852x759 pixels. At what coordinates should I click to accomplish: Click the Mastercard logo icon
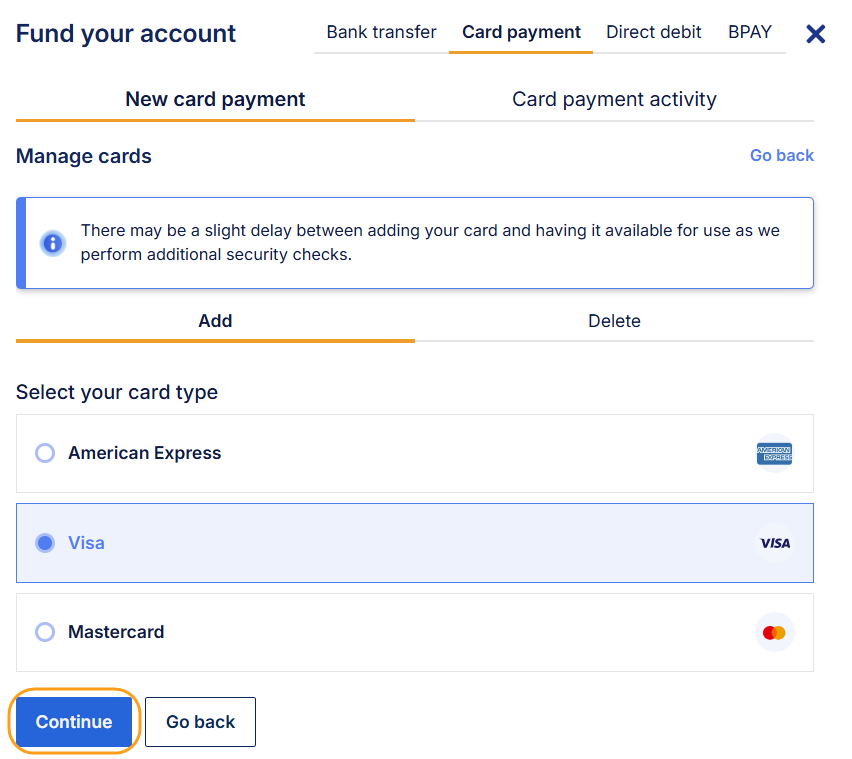774,633
